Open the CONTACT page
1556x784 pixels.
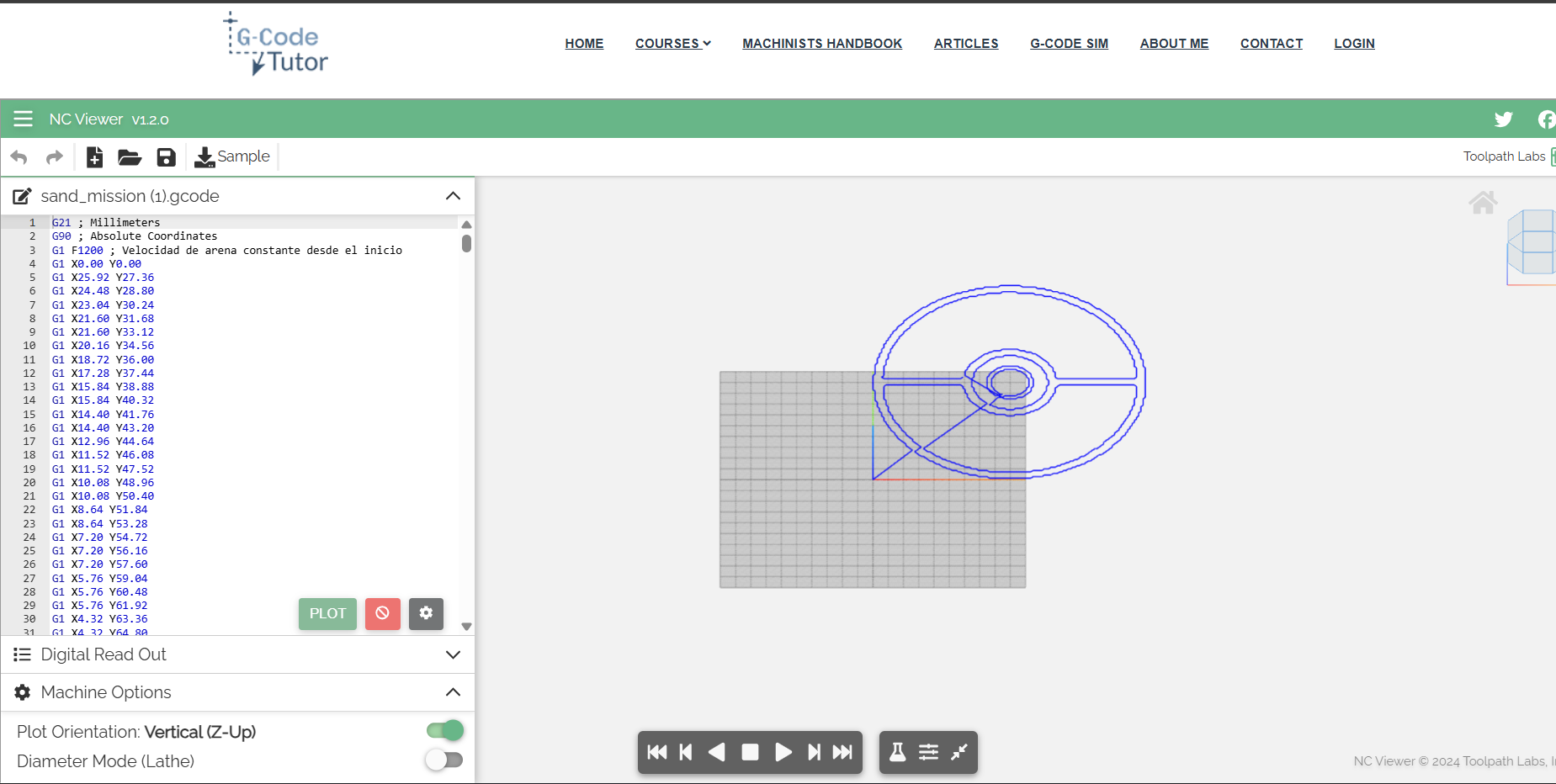coord(1272,44)
